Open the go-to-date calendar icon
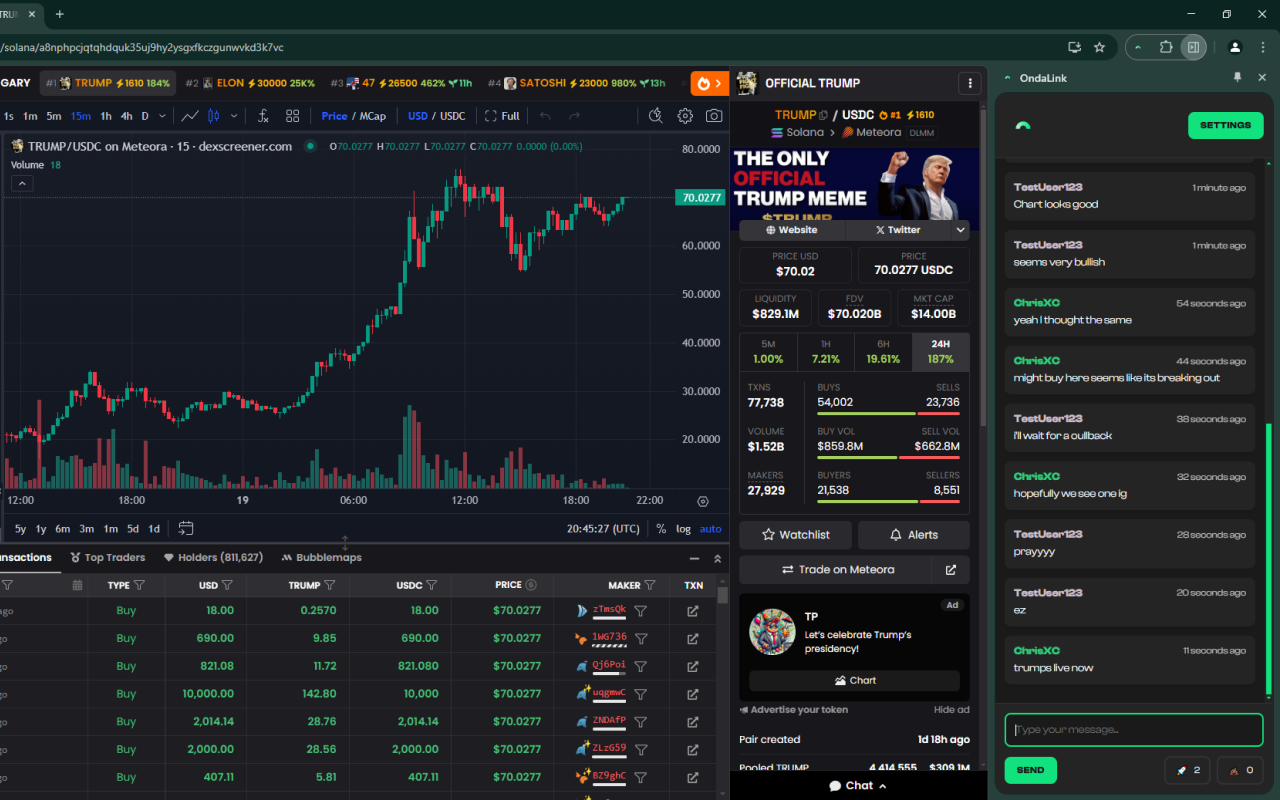 coord(186,529)
